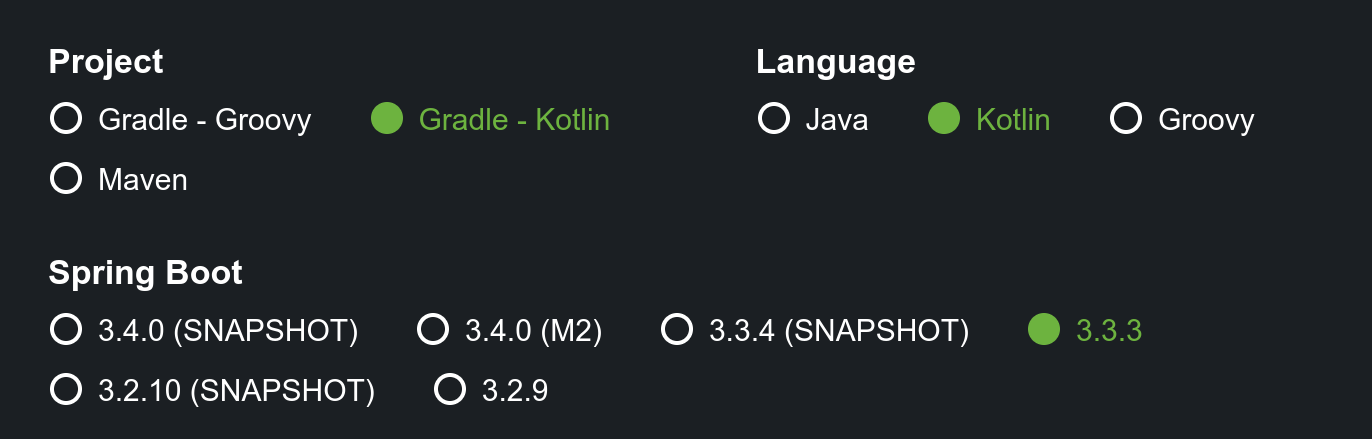Click the Project section heading

[x=106, y=62]
